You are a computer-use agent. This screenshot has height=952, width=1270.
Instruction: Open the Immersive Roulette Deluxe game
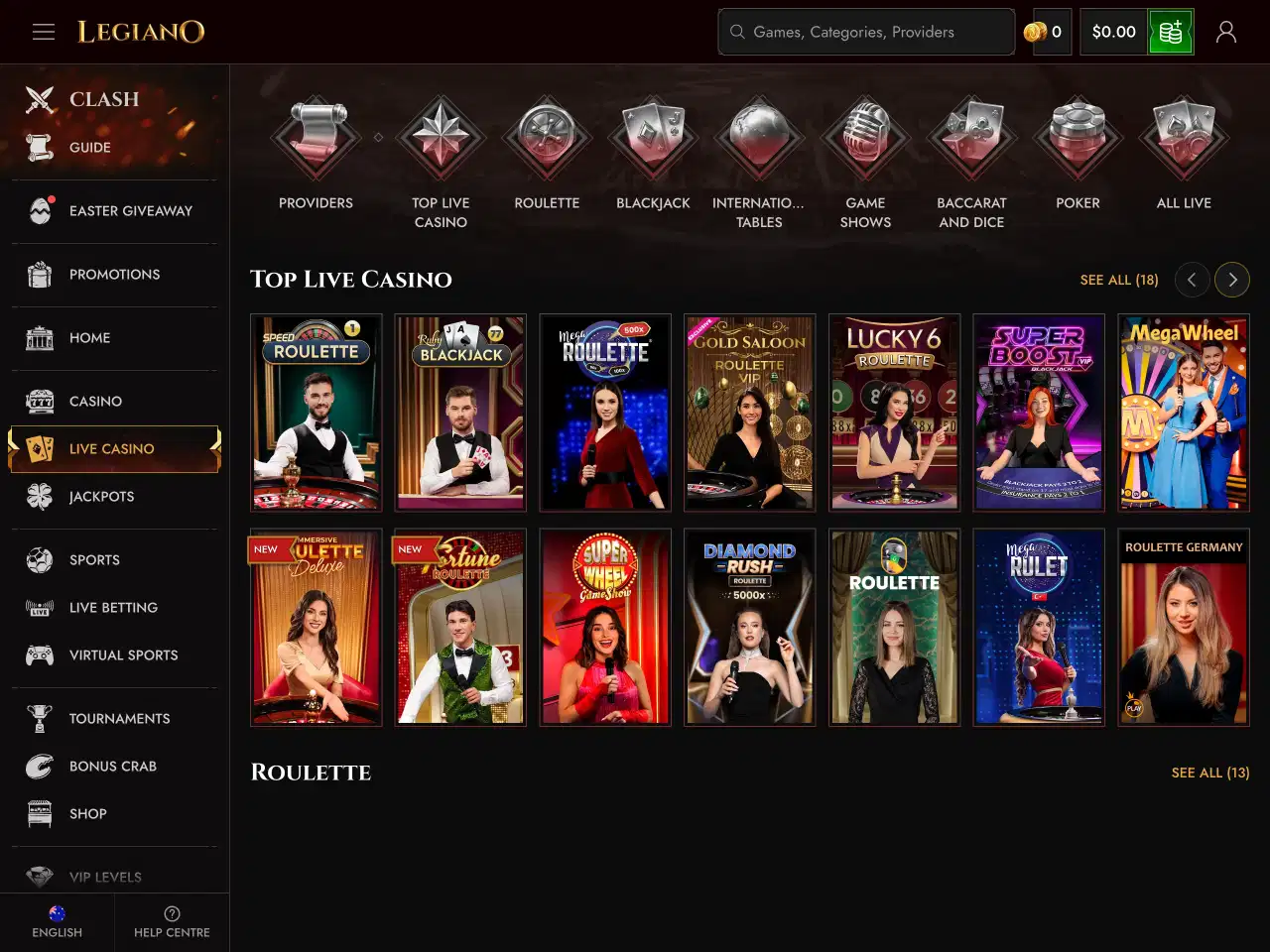[317, 628]
